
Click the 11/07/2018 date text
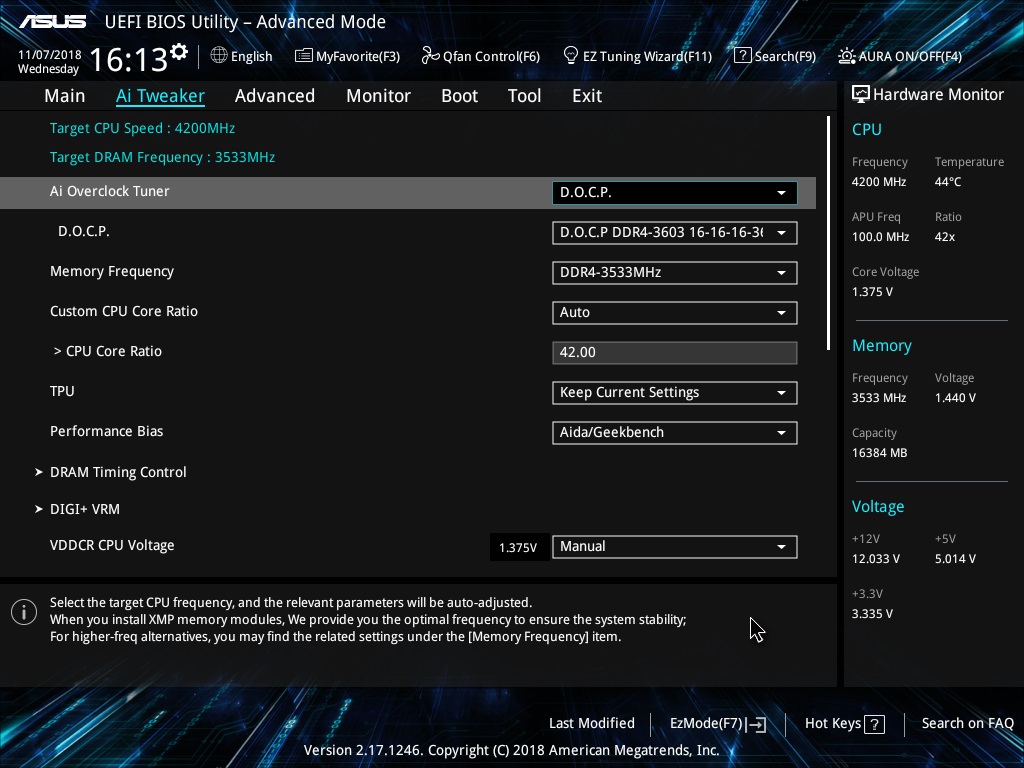[x=50, y=55]
